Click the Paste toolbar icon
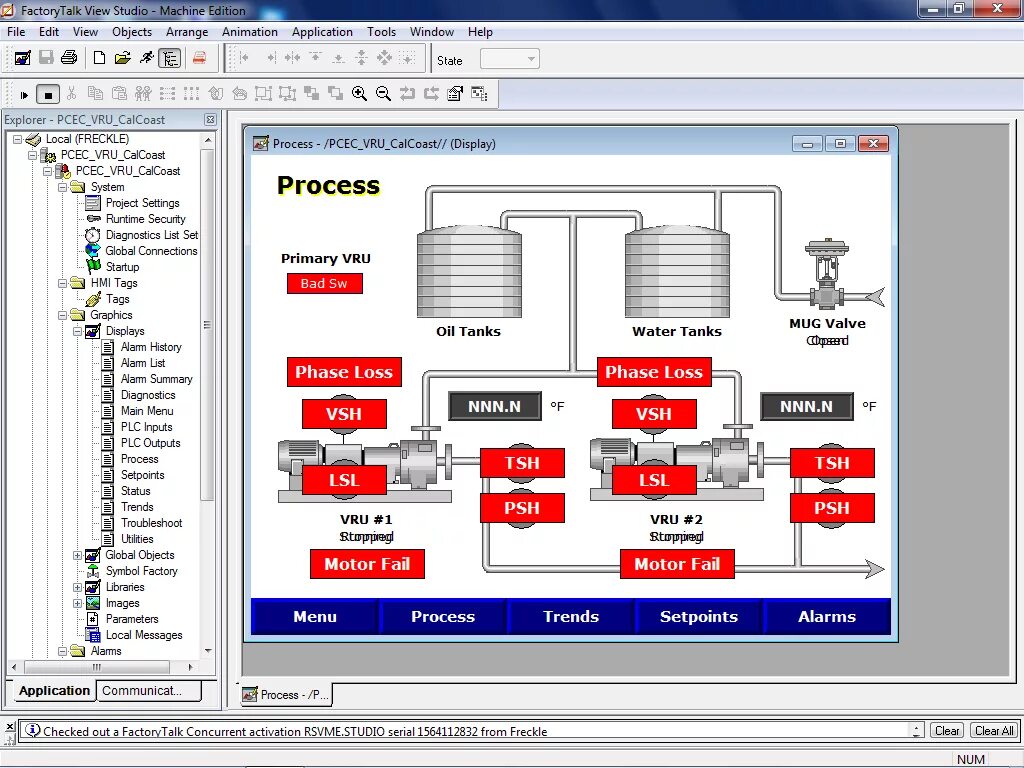This screenshot has height=768, width=1024. click(x=119, y=94)
